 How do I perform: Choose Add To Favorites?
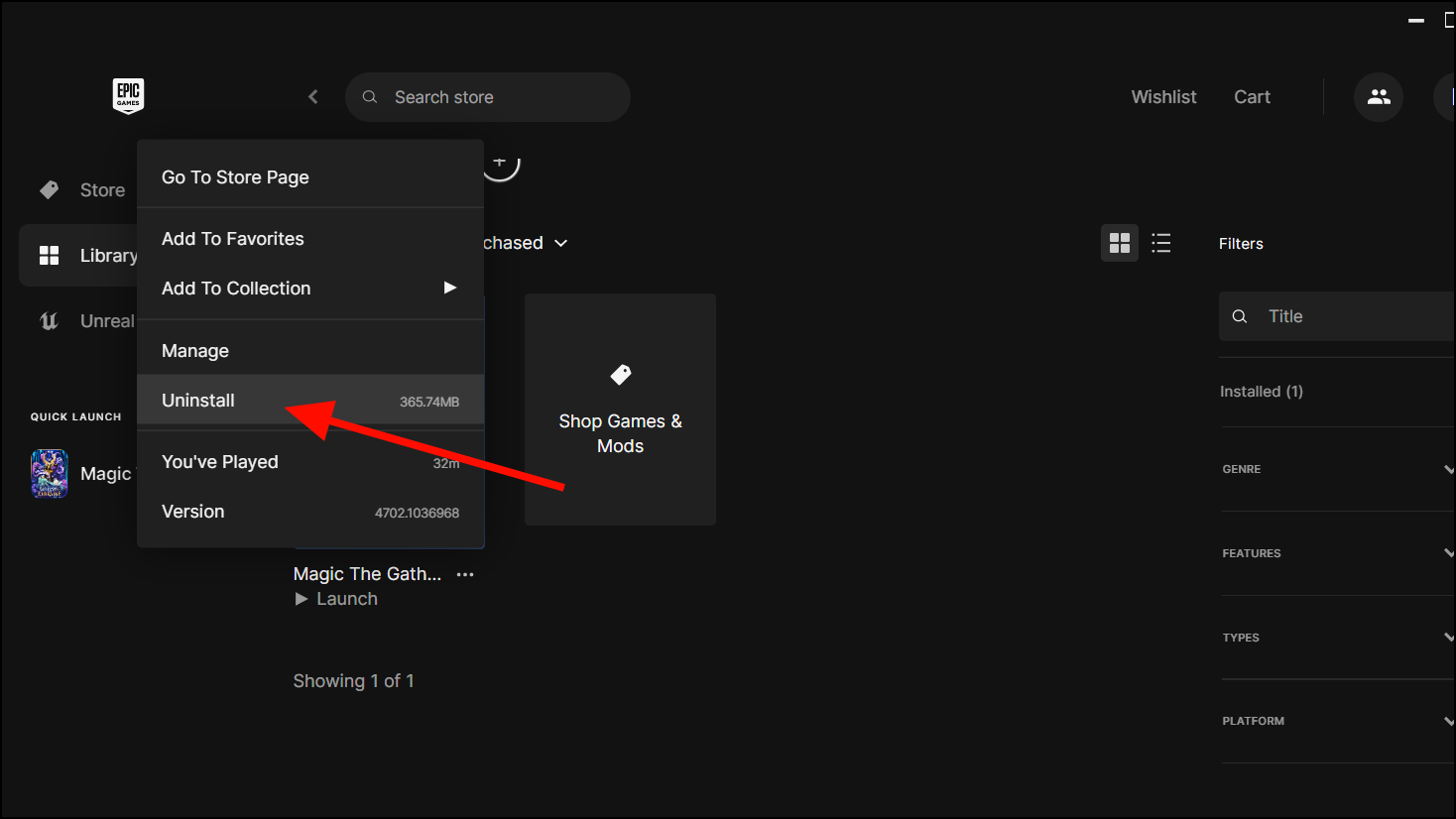tap(310, 239)
